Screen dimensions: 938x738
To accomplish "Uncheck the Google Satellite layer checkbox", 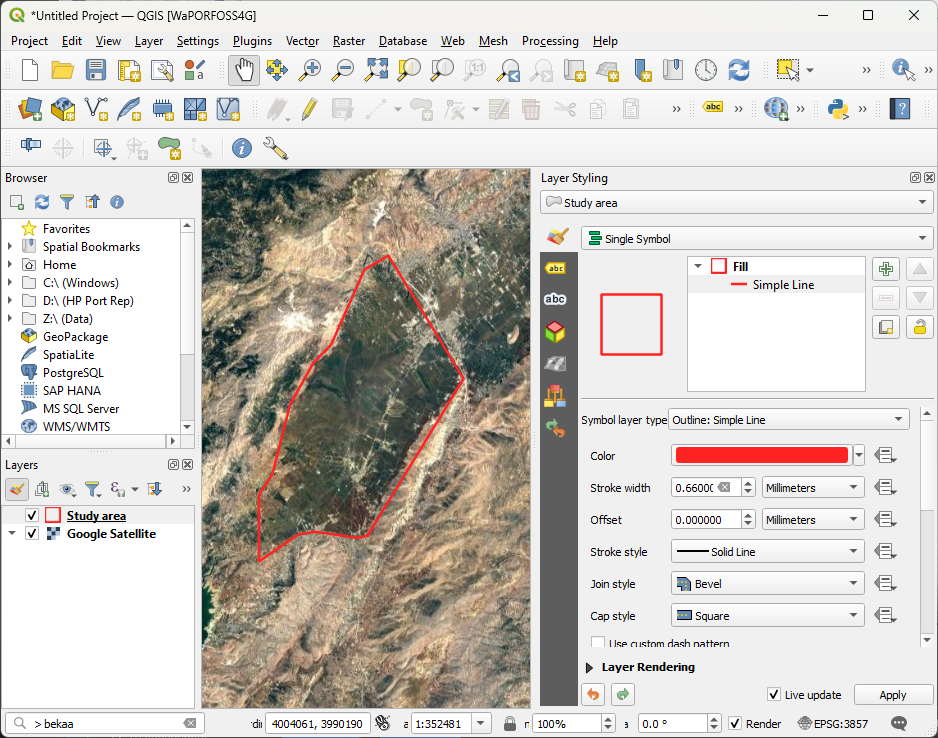I will pyautogui.click(x=31, y=534).
